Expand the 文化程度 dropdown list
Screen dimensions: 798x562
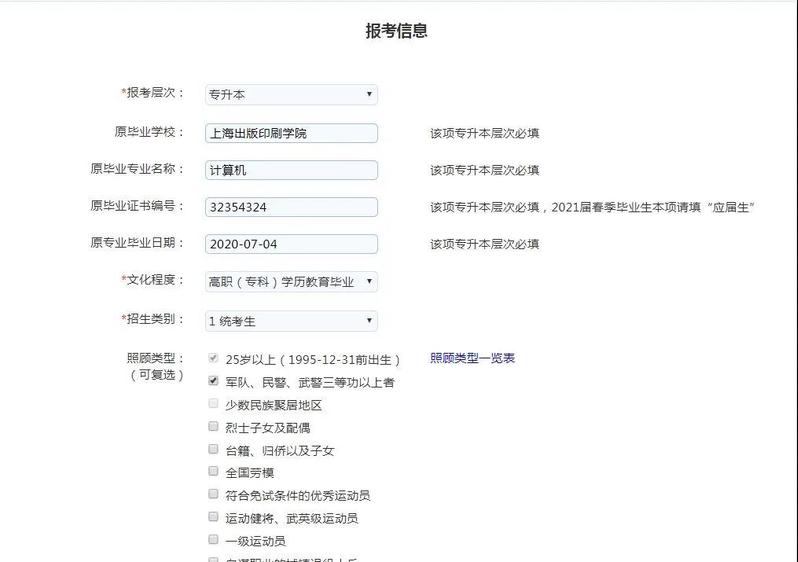coord(290,282)
